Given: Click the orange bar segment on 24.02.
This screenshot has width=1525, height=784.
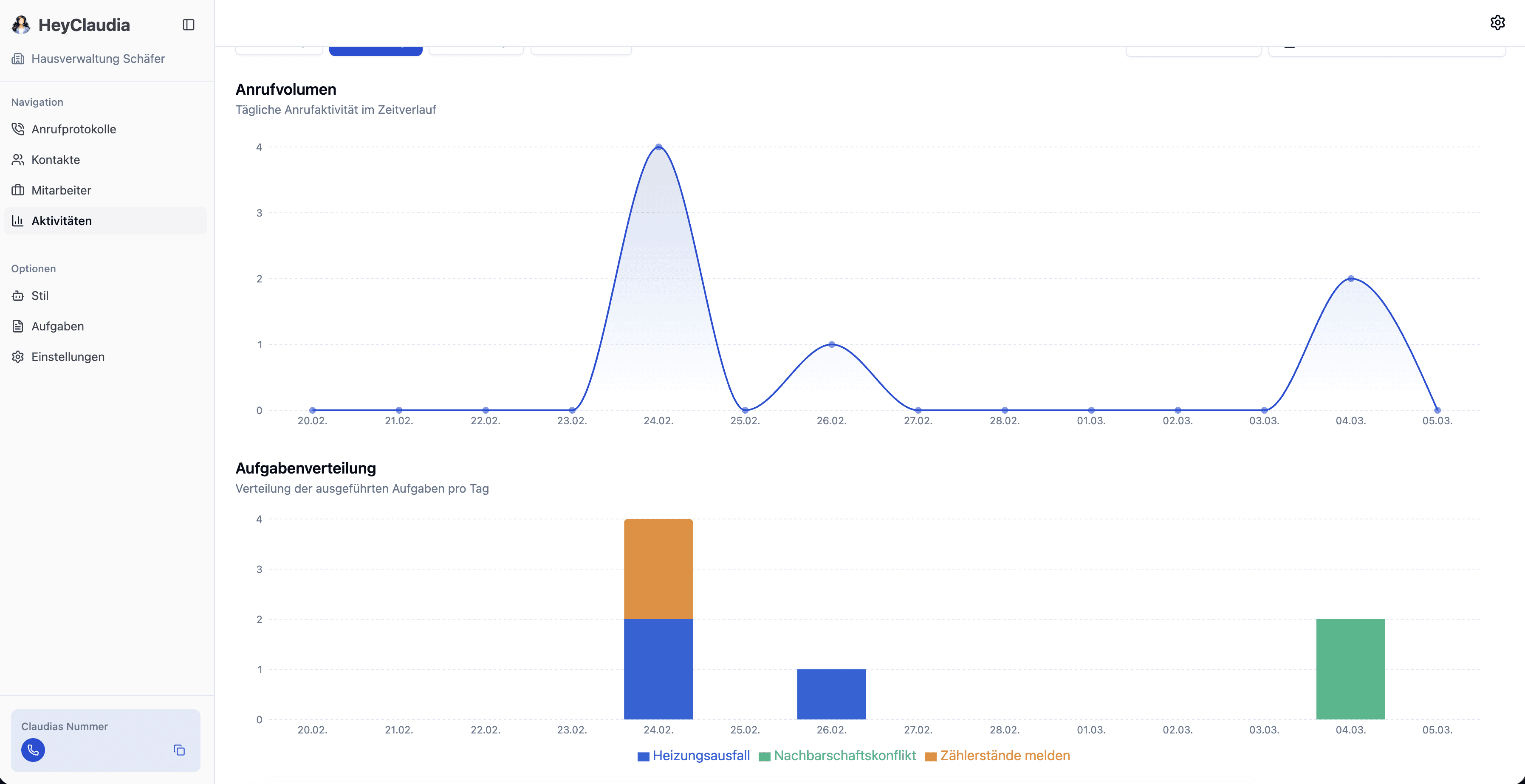Looking at the screenshot, I should coord(658,569).
